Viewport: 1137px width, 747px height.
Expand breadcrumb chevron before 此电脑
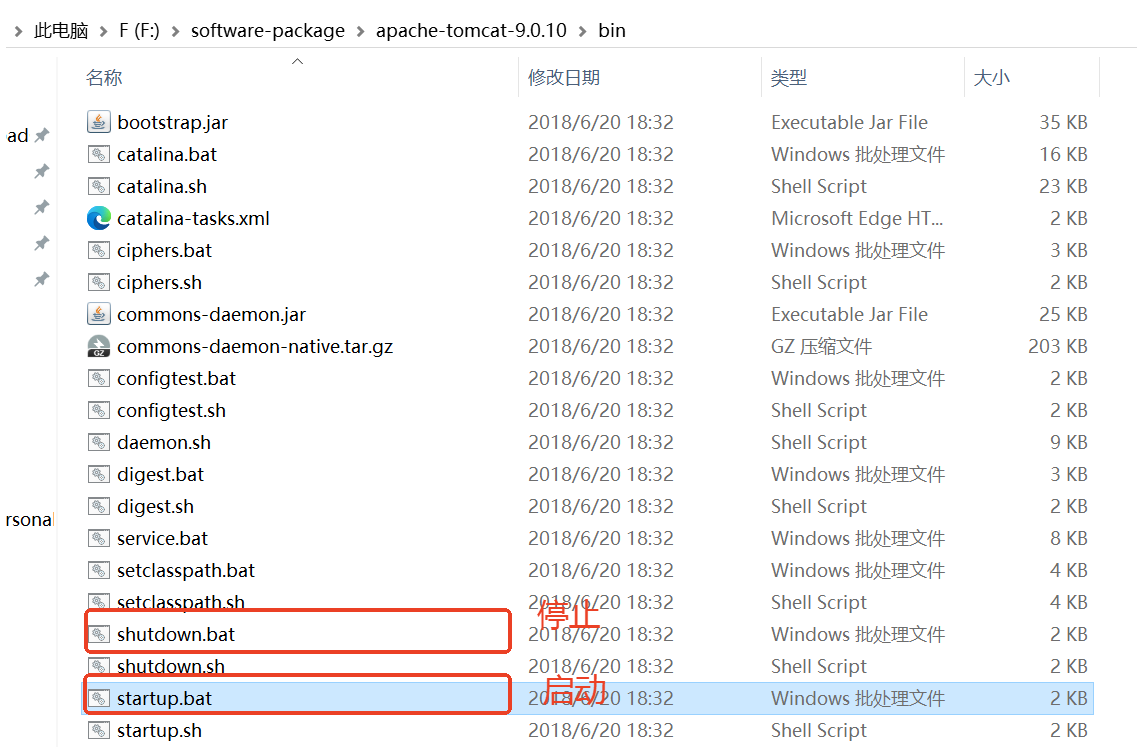pyautogui.click(x=18, y=31)
